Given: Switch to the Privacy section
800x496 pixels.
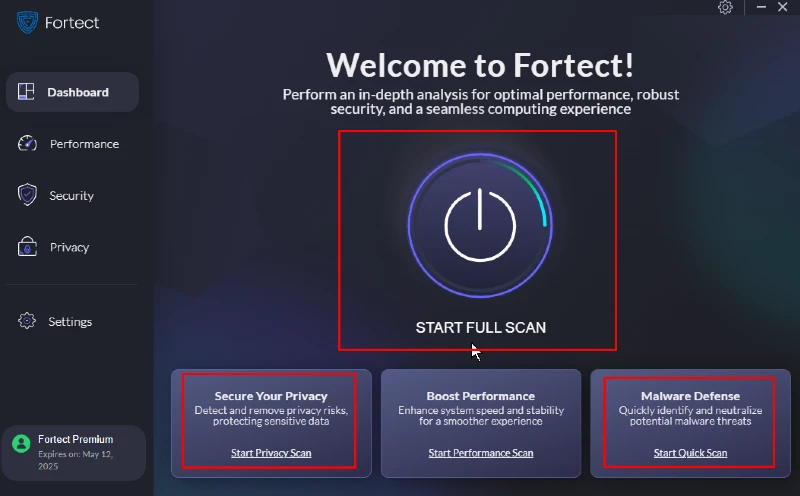Looking at the screenshot, I should click(x=72, y=247).
